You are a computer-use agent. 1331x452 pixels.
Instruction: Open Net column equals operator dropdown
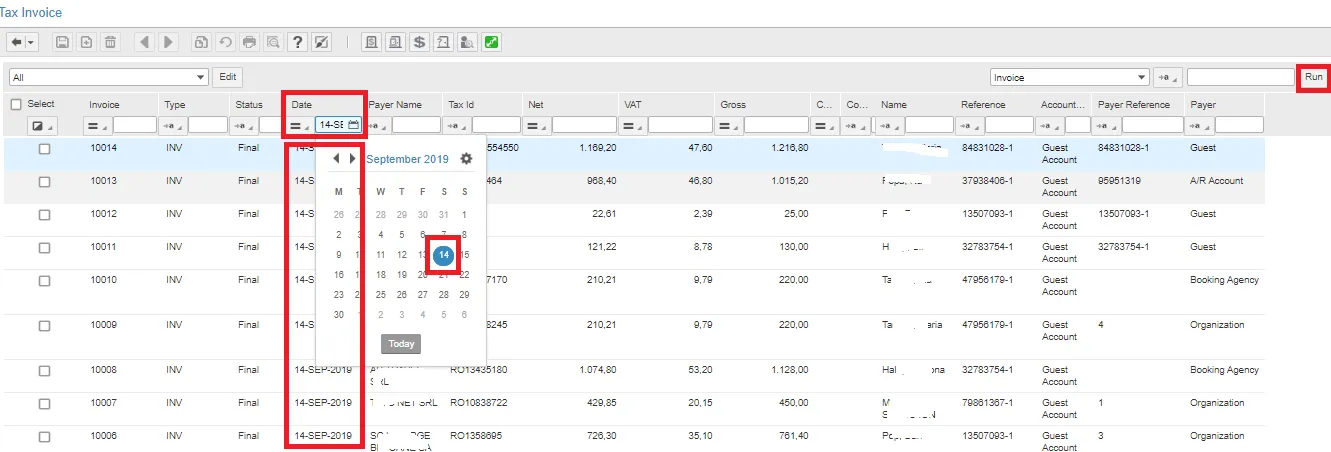pyautogui.click(x=538, y=125)
